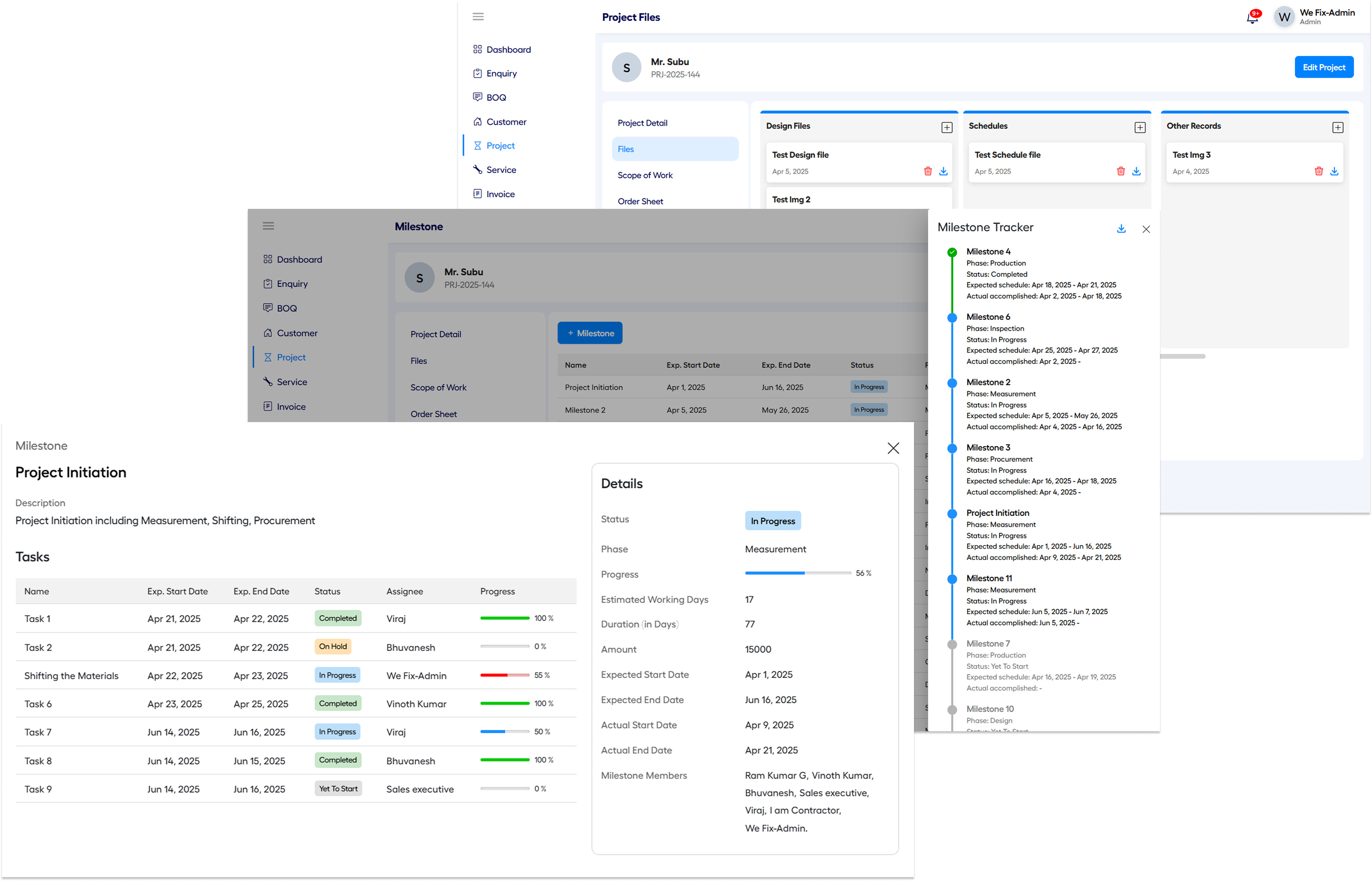
Task: Open the hamburger menu in Project Files window
Action: 478,16
